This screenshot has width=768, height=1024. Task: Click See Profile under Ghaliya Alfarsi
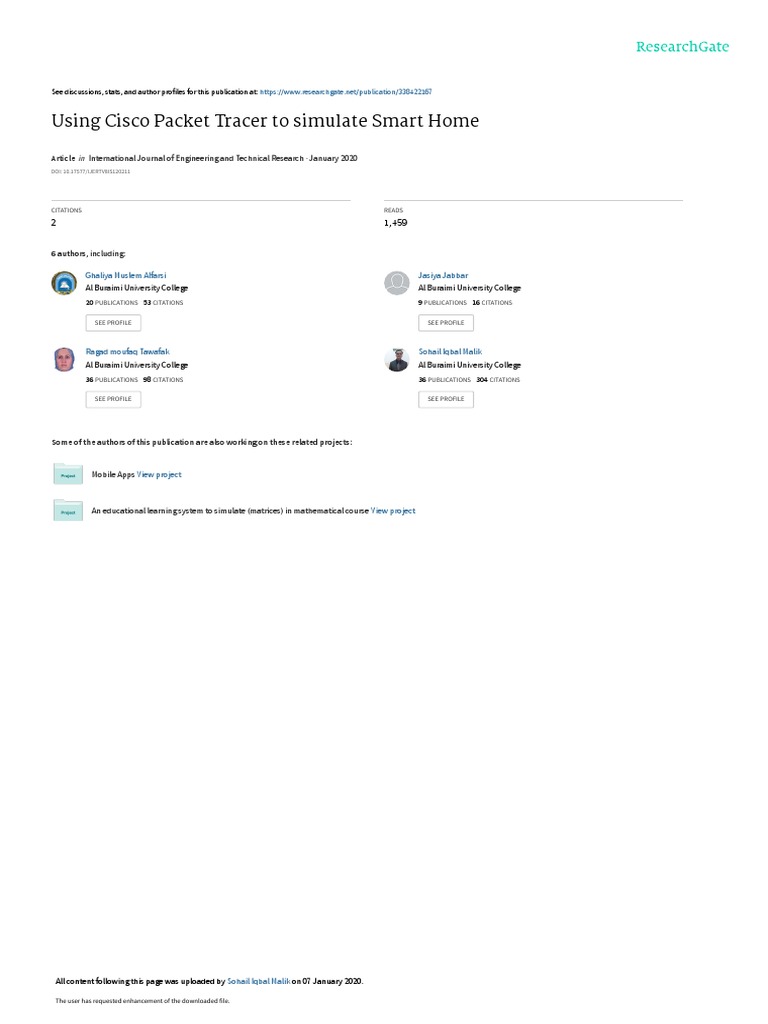pos(113,323)
